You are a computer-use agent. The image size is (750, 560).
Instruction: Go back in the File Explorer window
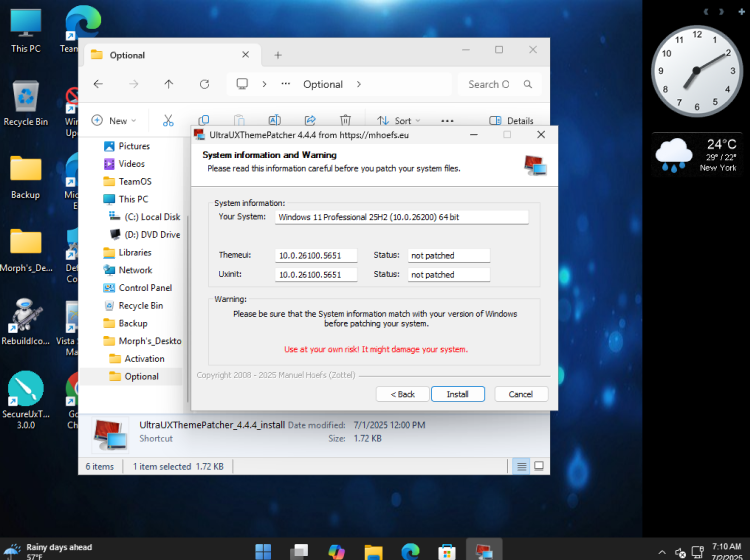click(x=98, y=84)
